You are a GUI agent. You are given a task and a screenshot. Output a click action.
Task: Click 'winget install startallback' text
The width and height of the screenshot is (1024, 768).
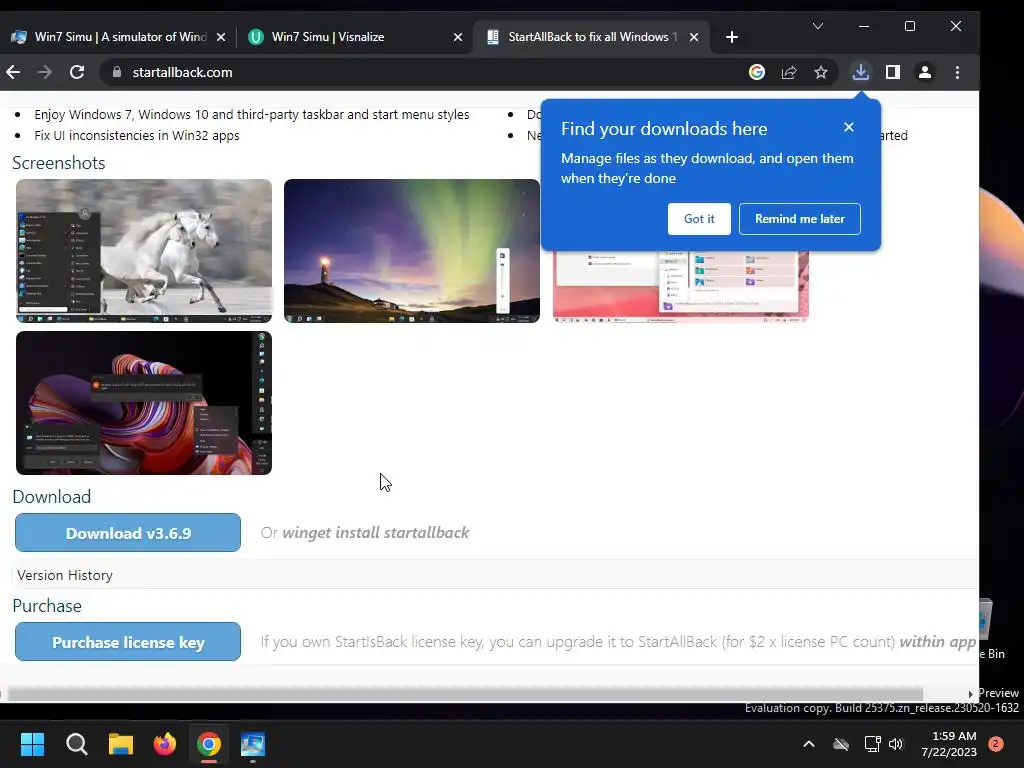(376, 533)
